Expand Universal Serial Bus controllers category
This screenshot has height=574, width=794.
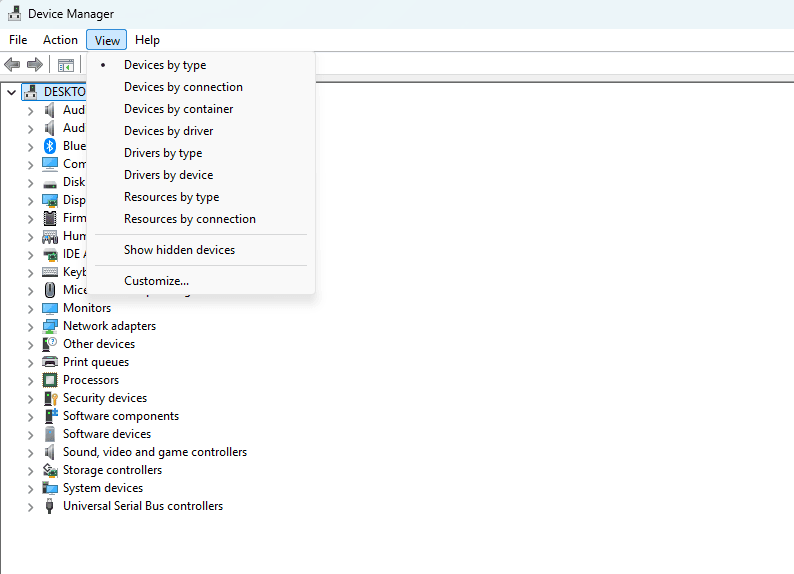[30, 507]
